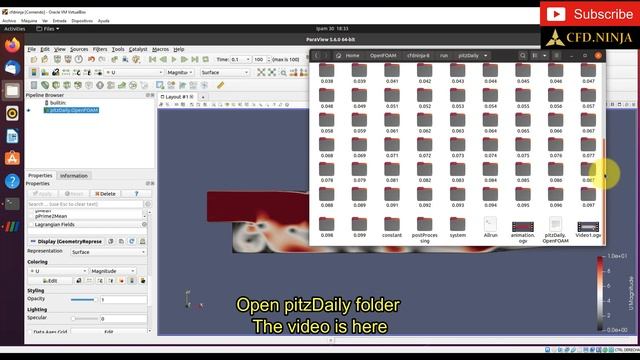This screenshot has width=640, height=360.
Task: Apply the Glyph filter icon
Action: pyautogui.click(x=100, y=85)
